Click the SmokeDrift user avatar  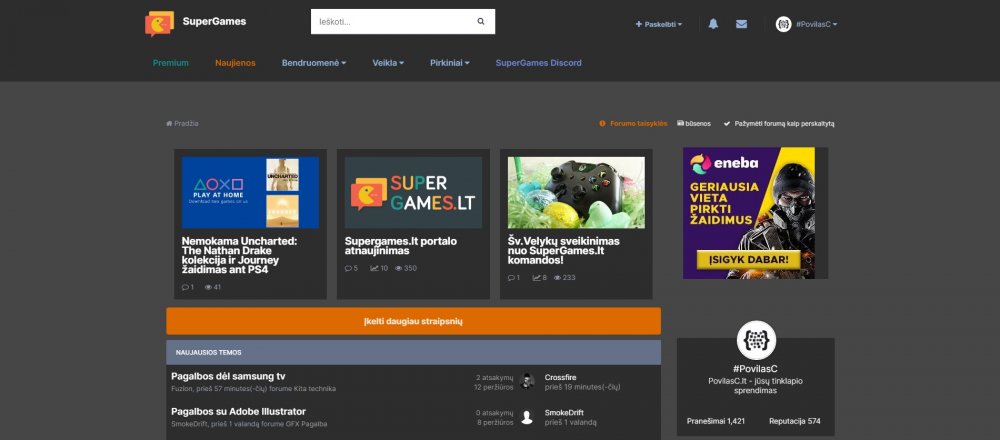tap(527, 417)
